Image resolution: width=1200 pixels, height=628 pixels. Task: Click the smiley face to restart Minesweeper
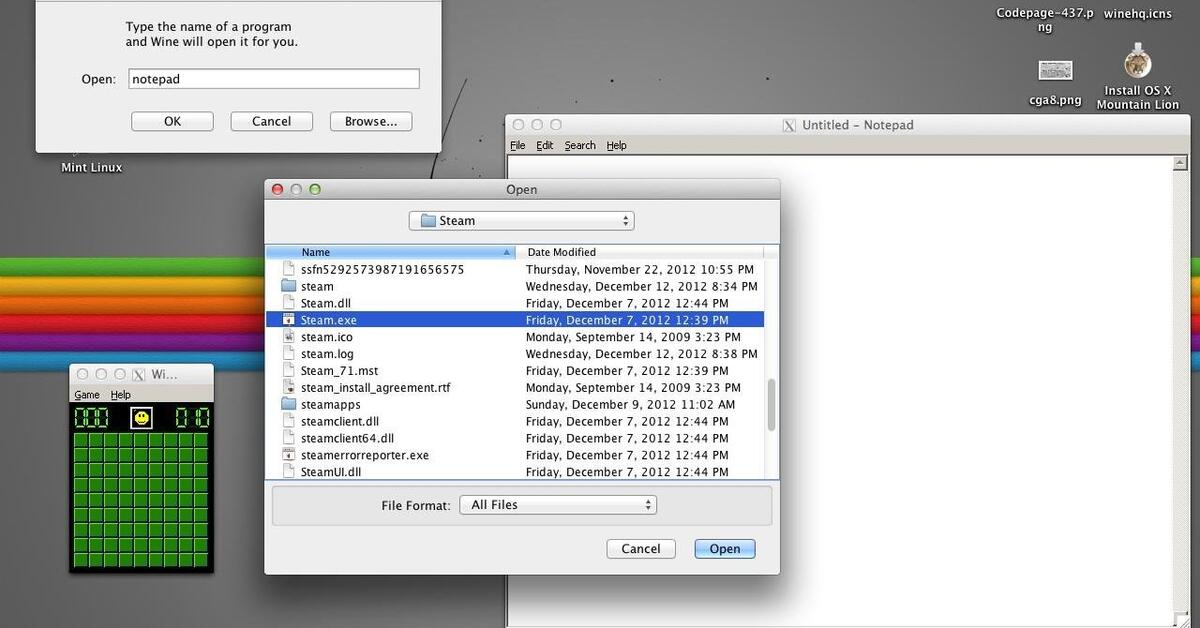141,417
